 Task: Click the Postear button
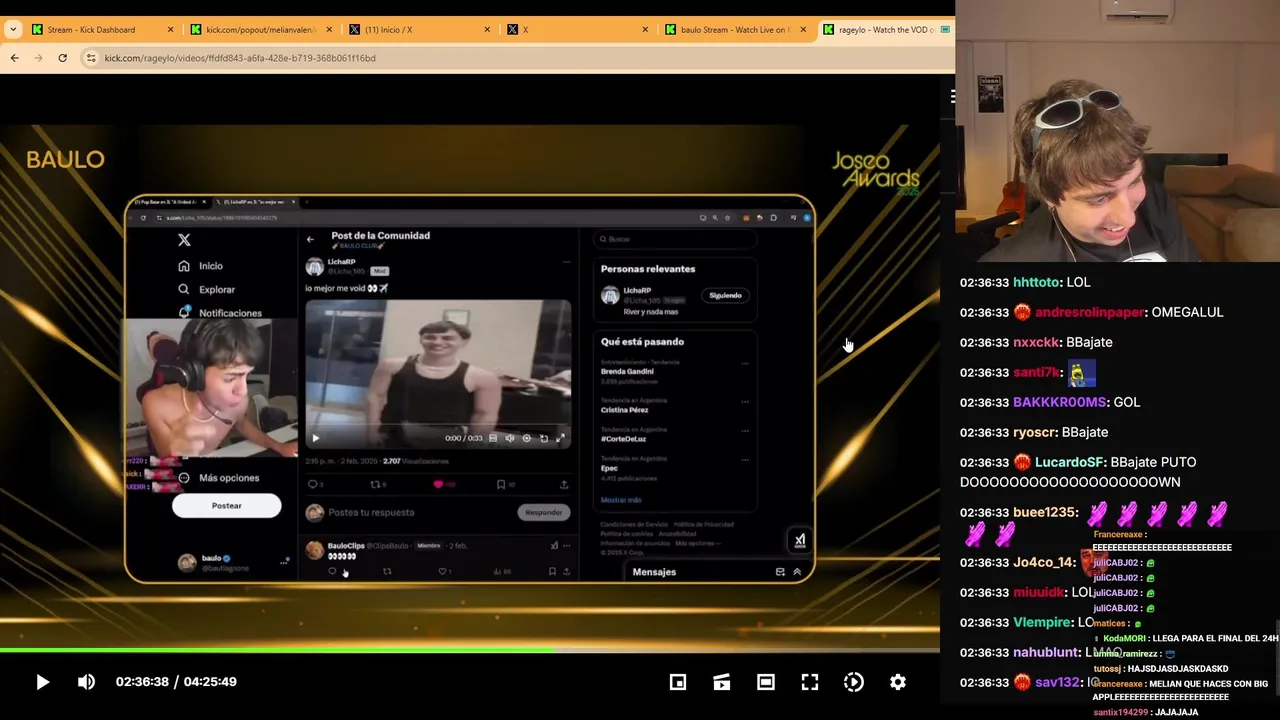pos(227,506)
